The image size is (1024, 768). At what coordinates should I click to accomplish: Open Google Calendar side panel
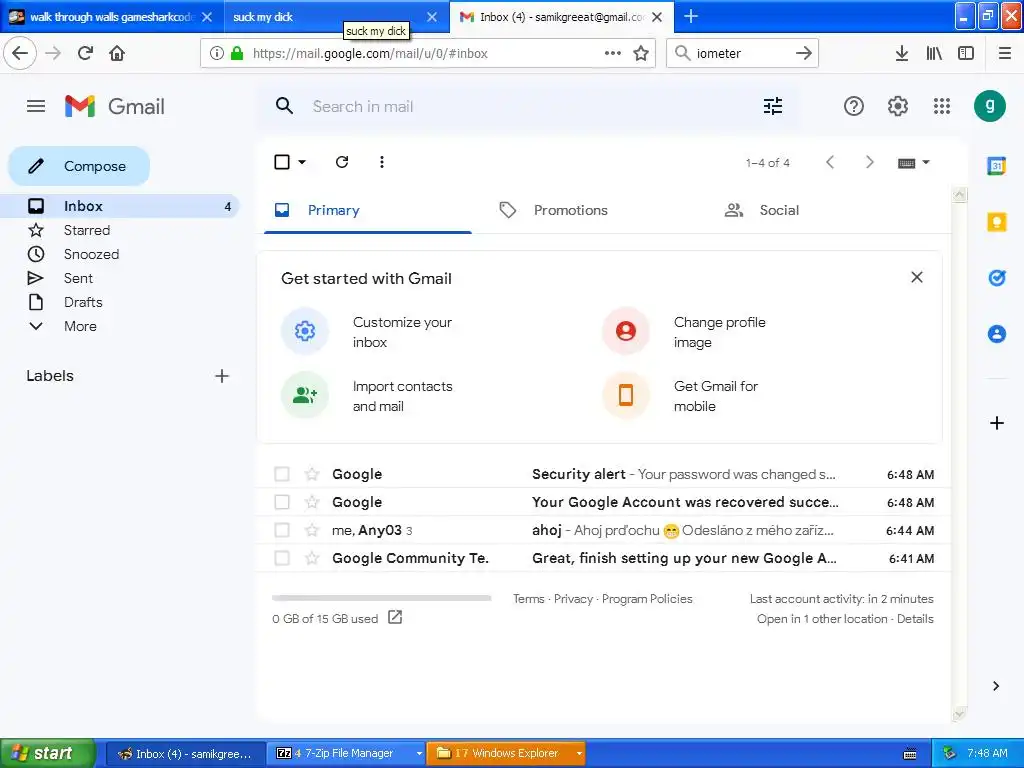tap(997, 166)
